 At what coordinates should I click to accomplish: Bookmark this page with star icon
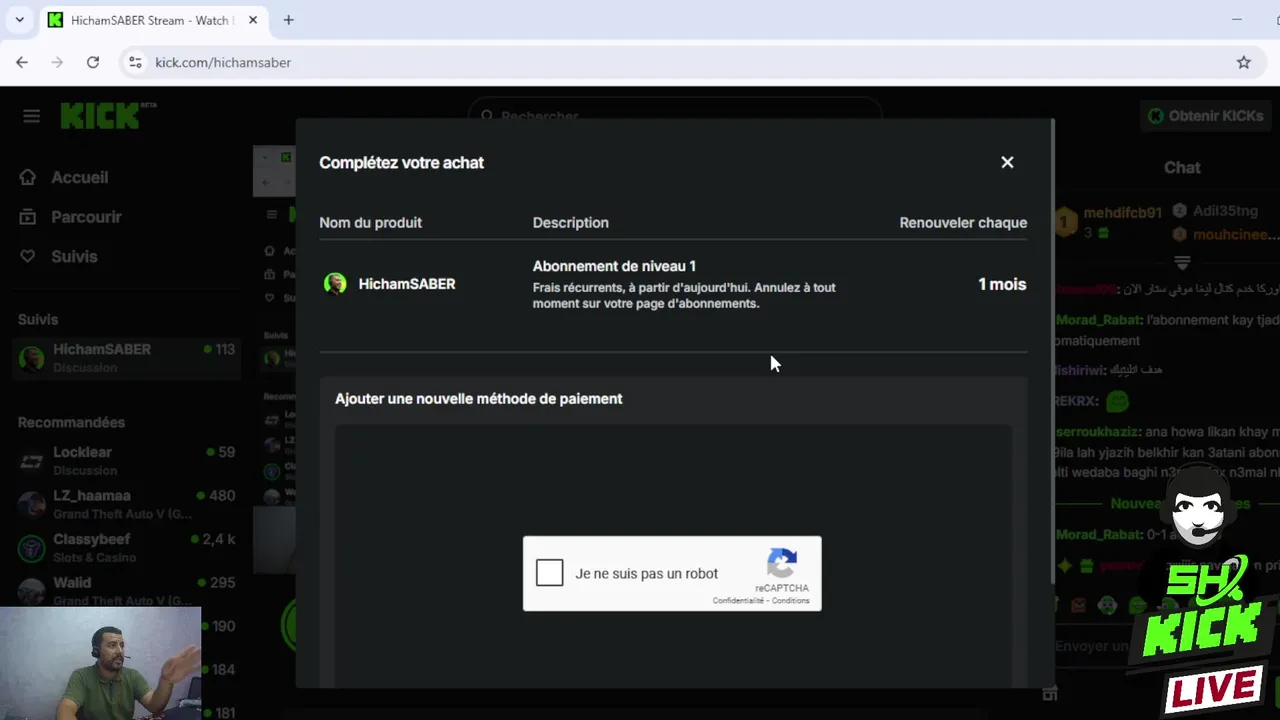click(x=1244, y=62)
